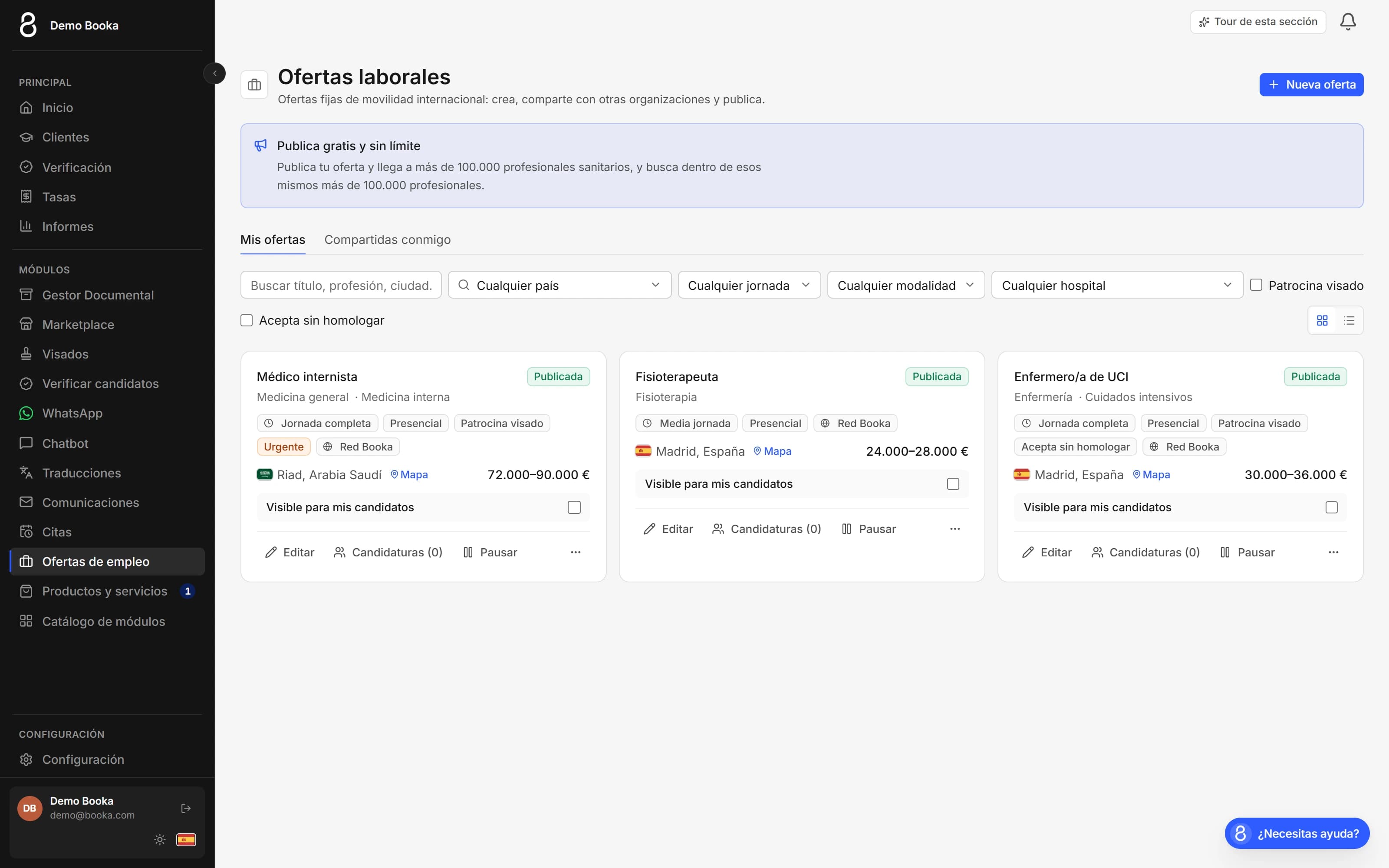
Task: Expand the Cualquier modalidad dropdown
Action: click(906, 285)
